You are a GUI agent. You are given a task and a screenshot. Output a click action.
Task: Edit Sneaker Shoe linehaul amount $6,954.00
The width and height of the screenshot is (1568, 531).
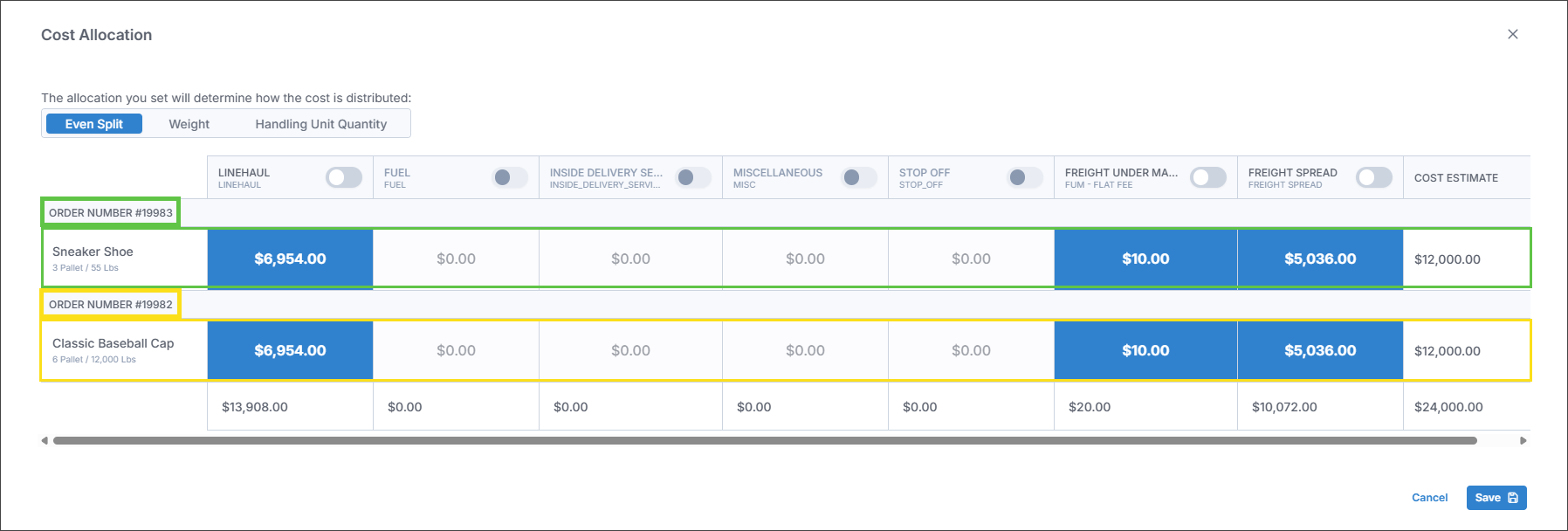290,259
